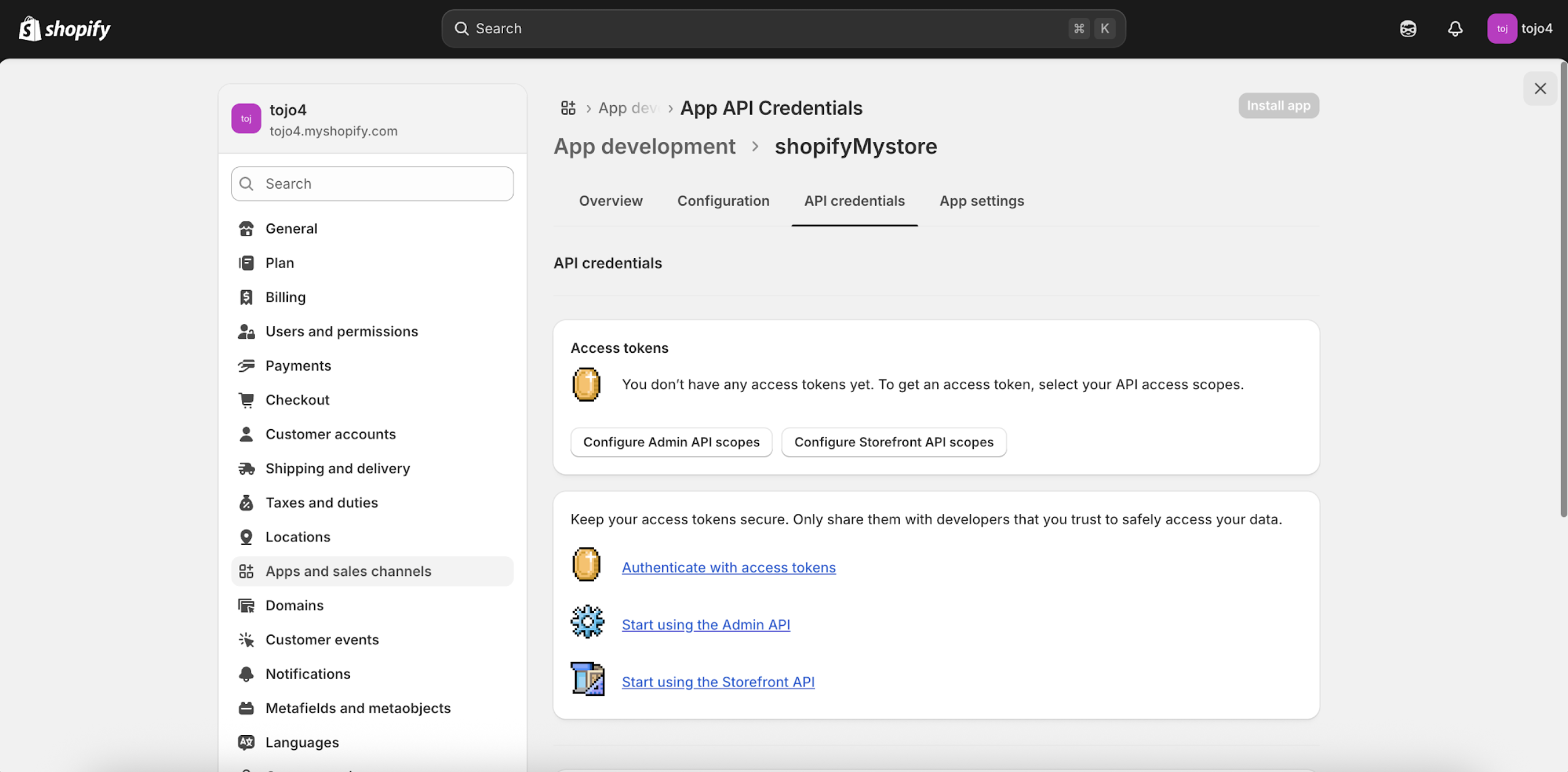Click the apps grid breadcrumb icon

tap(568, 108)
